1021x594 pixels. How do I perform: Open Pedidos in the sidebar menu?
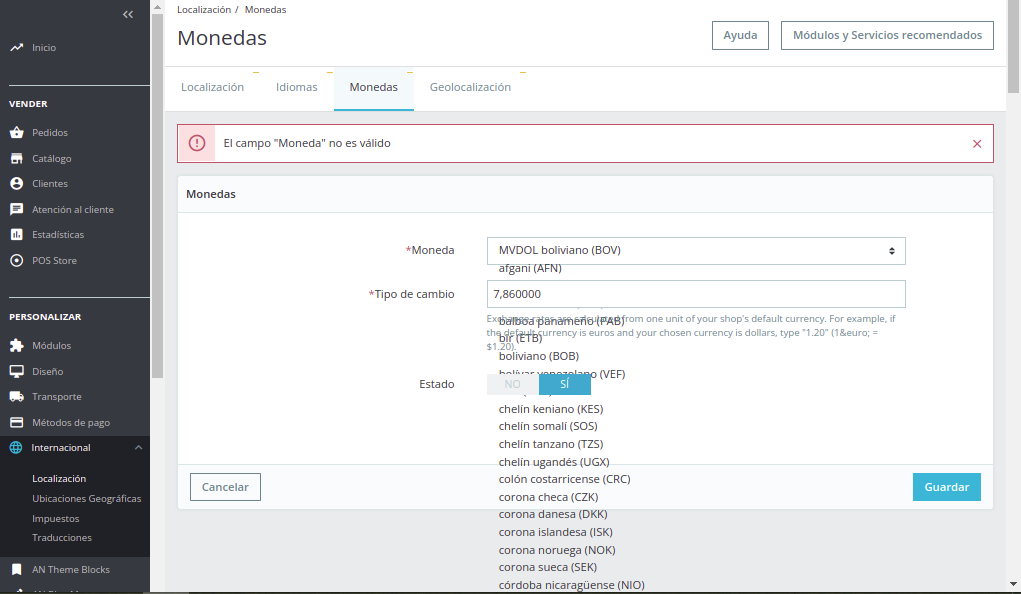[x=50, y=132]
